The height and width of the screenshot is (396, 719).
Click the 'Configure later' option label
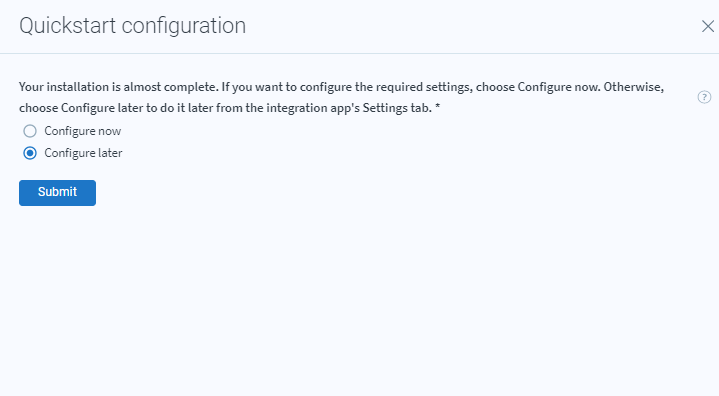(x=83, y=153)
